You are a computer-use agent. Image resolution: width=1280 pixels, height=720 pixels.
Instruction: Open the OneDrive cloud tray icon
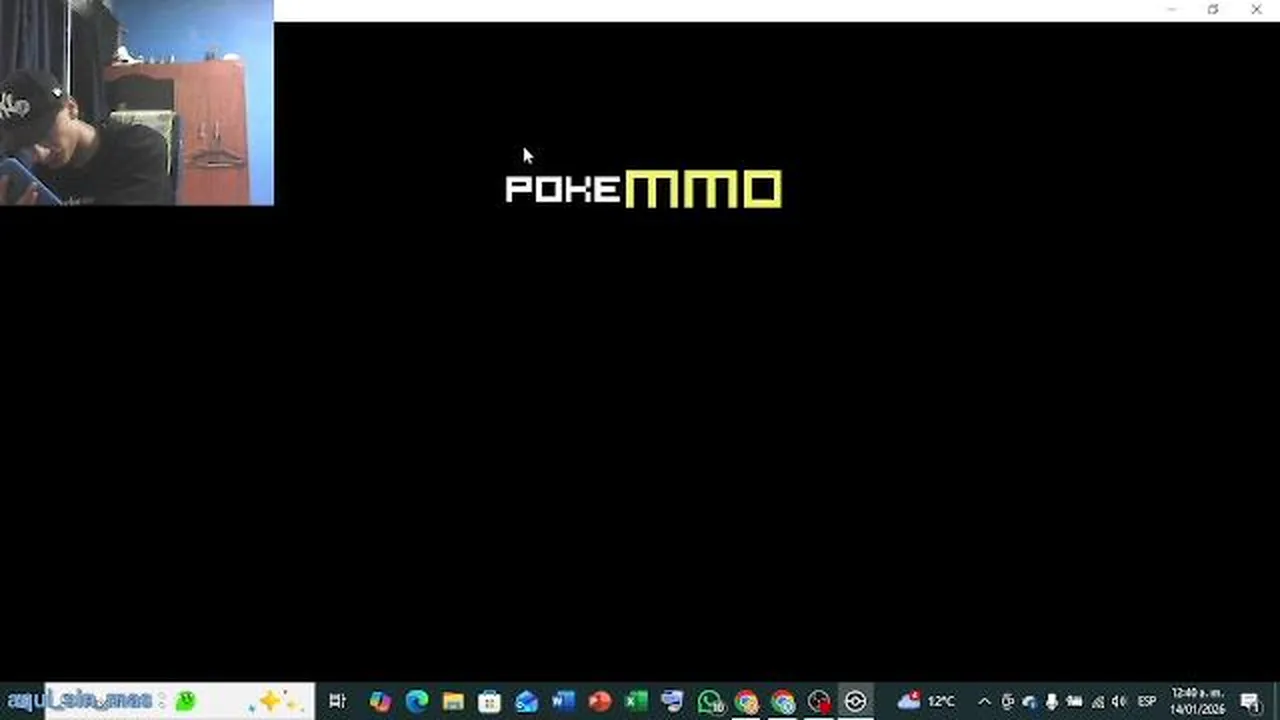(x=1030, y=702)
